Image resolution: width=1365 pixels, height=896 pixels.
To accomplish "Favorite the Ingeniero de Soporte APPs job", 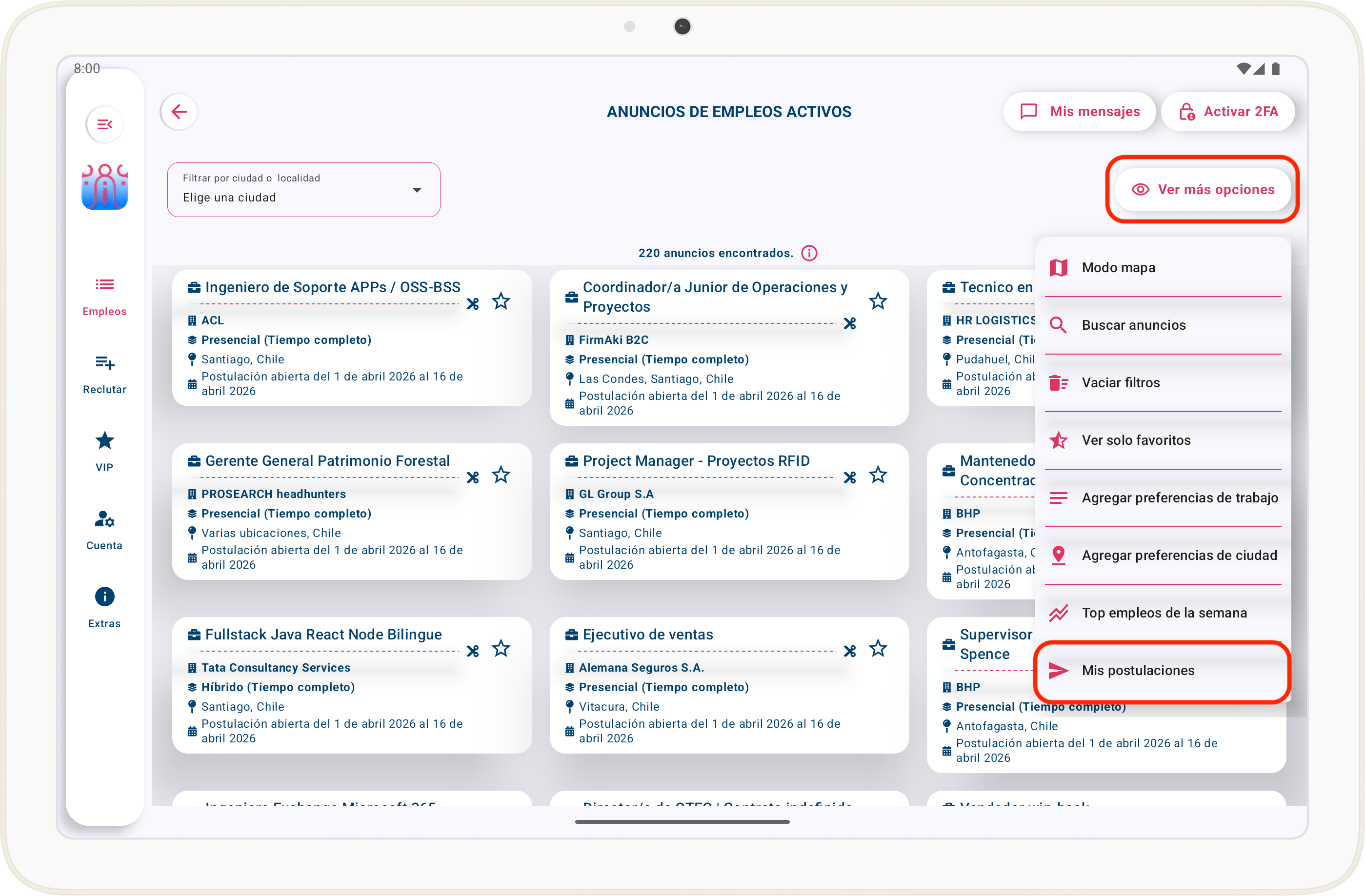I will click(501, 301).
